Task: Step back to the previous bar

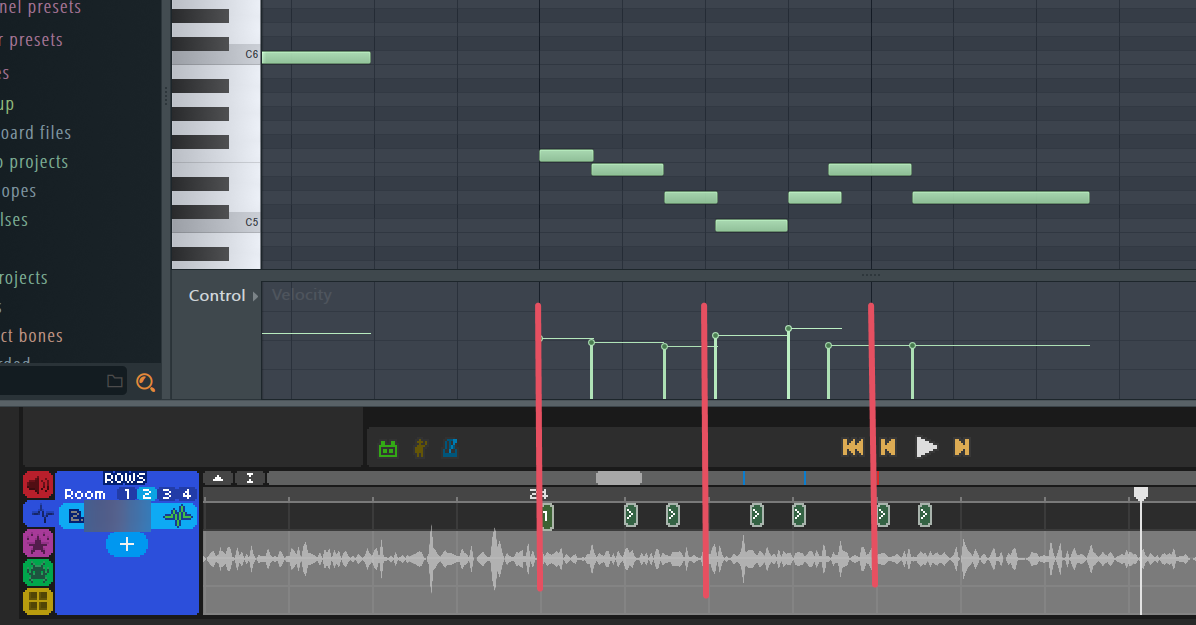Action: tap(888, 447)
